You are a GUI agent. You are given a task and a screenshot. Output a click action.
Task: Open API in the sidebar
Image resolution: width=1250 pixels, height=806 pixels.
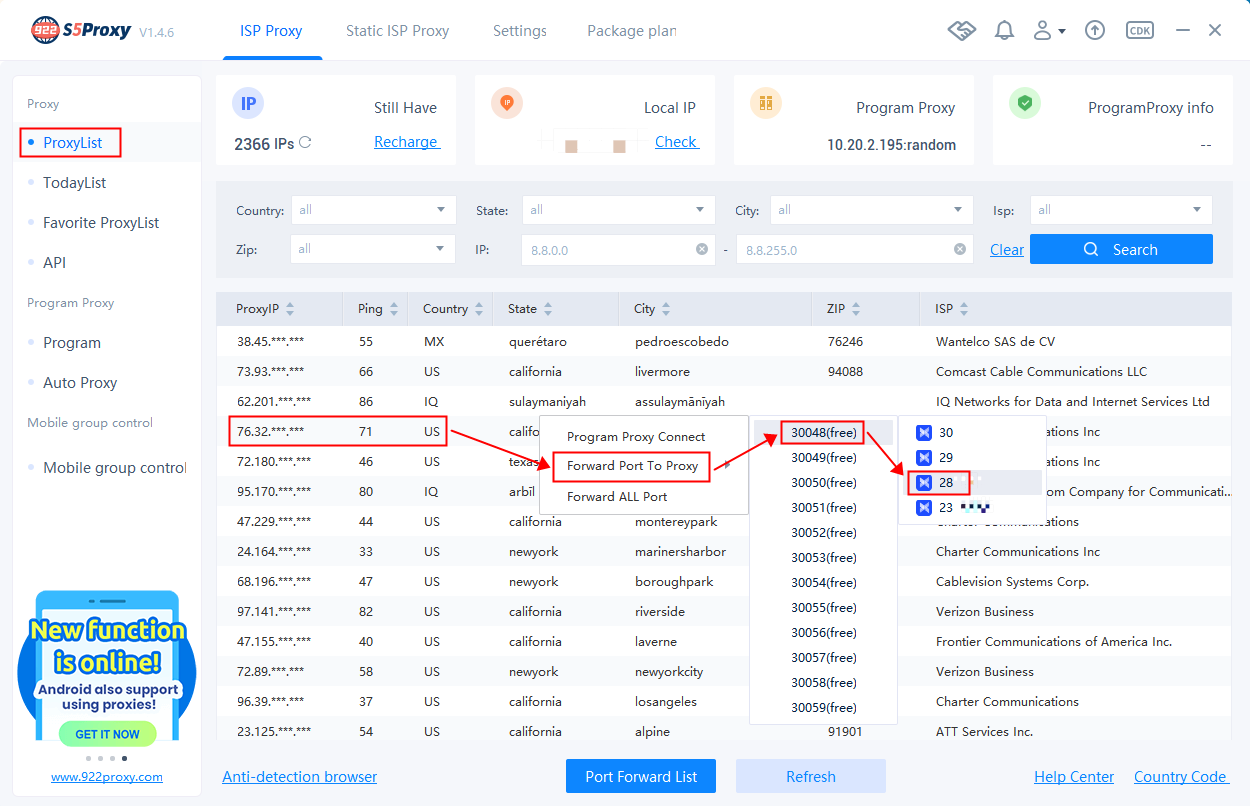(54, 263)
